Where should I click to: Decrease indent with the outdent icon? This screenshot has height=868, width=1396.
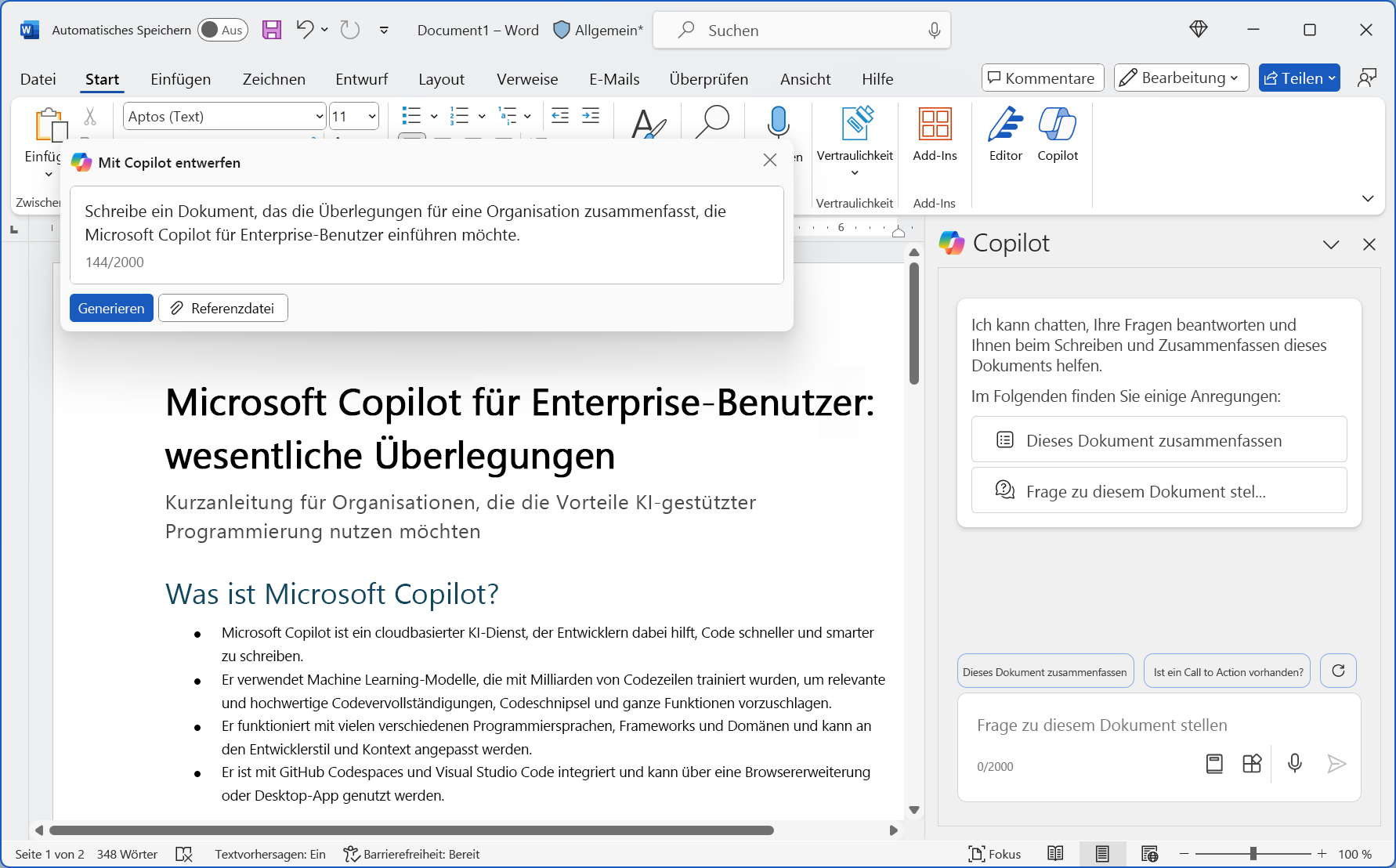[x=560, y=116]
